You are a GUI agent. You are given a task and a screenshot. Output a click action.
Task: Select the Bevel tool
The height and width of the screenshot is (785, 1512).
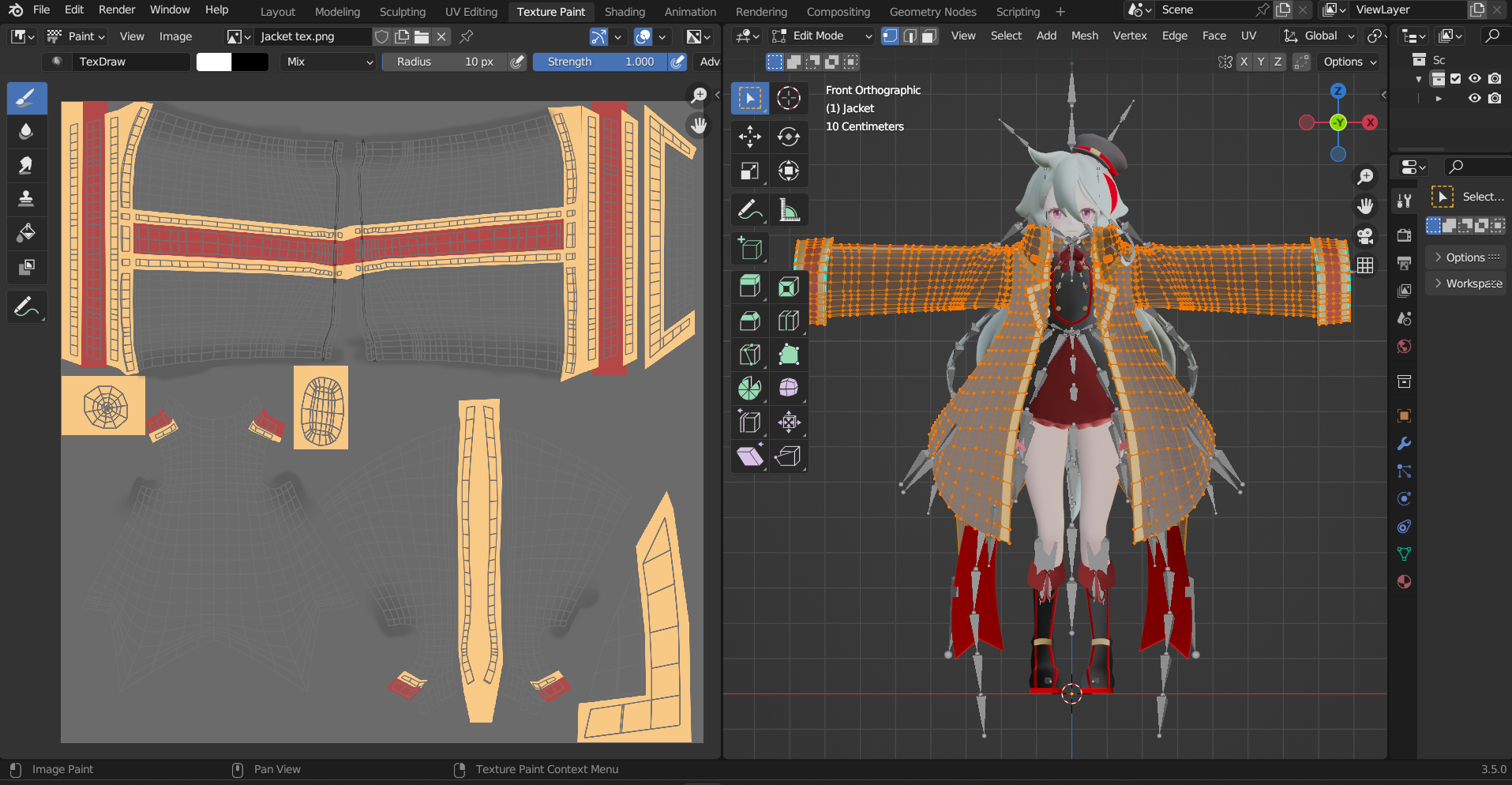point(749,321)
